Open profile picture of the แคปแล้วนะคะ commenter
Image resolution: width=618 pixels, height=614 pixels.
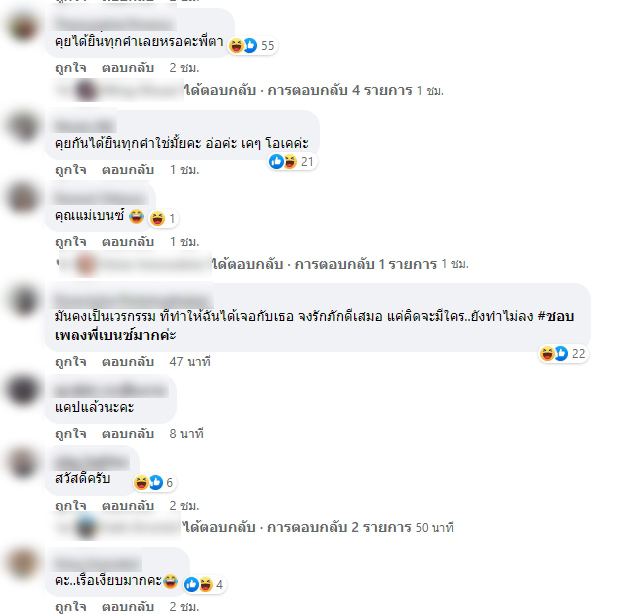(22, 390)
